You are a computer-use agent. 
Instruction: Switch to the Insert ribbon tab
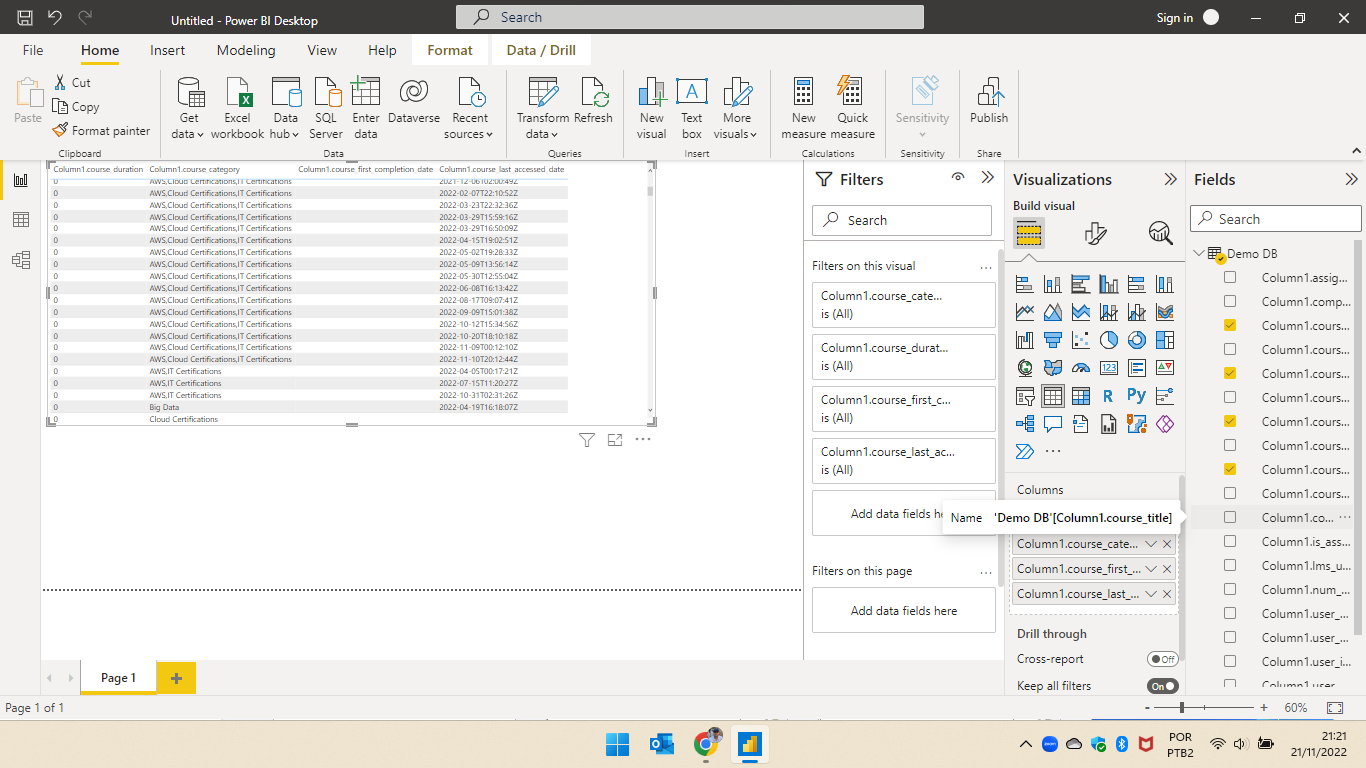point(167,50)
